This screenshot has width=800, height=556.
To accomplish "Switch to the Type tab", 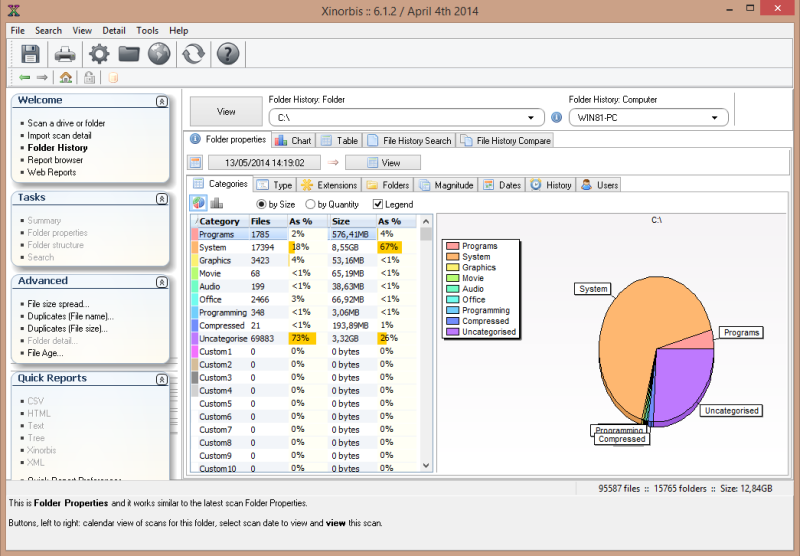I will tap(274, 185).
